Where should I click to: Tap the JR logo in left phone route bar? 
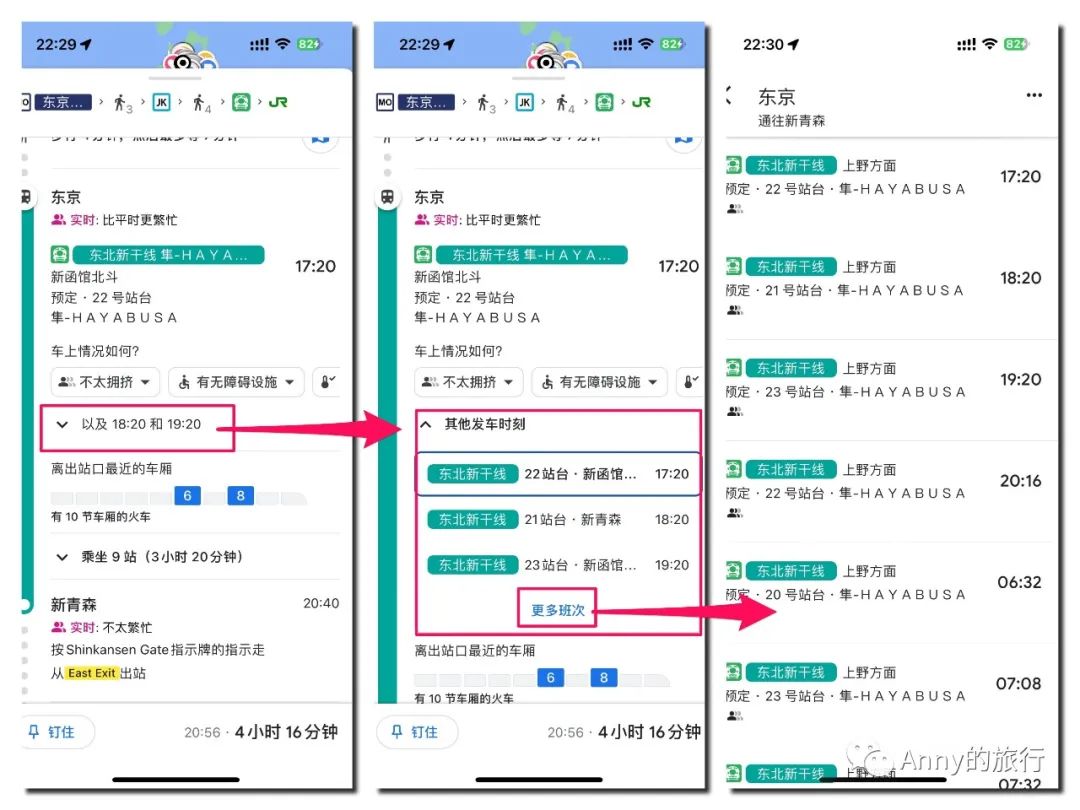point(278,103)
